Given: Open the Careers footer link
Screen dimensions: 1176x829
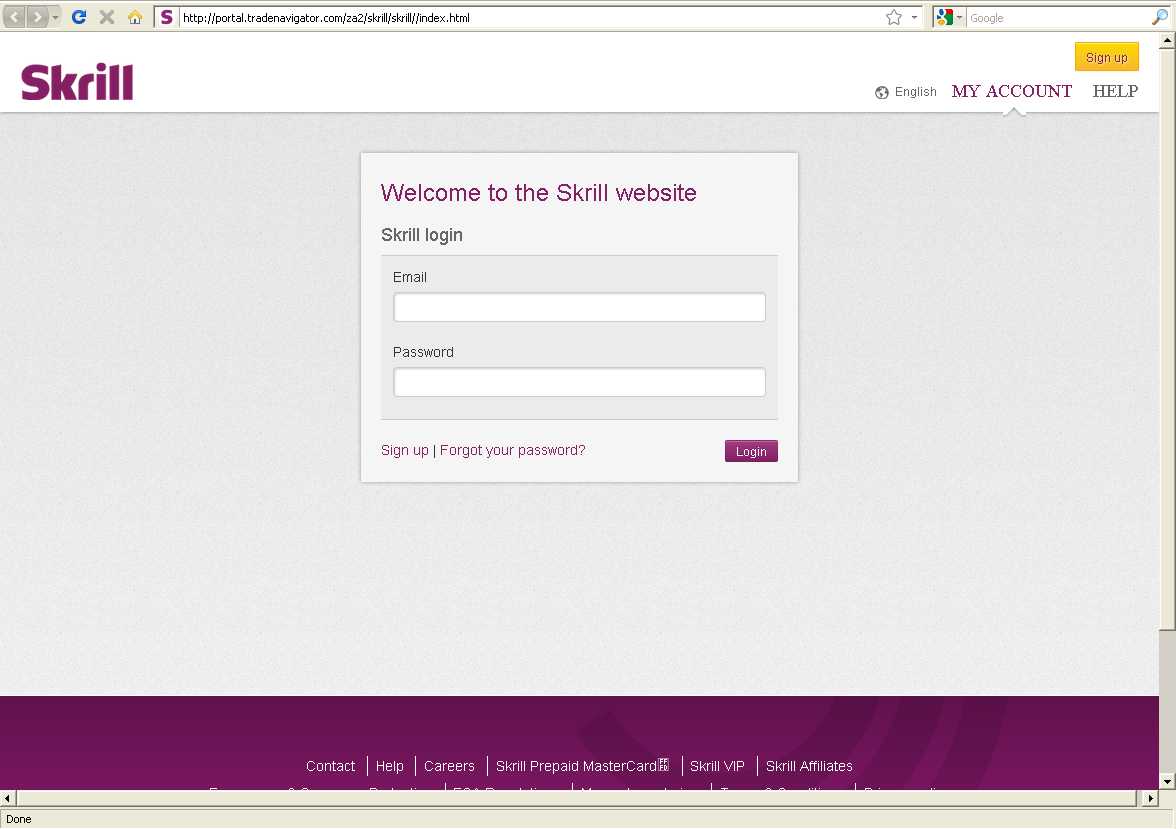Looking at the screenshot, I should [448, 766].
